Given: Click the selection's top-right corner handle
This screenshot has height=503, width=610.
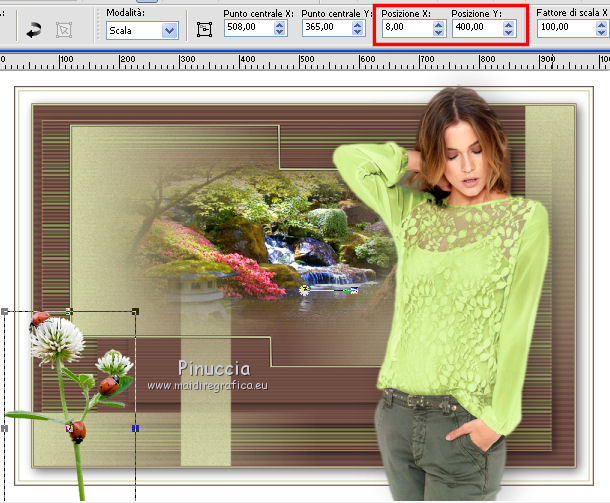Looking at the screenshot, I should (x=135, y=311).
